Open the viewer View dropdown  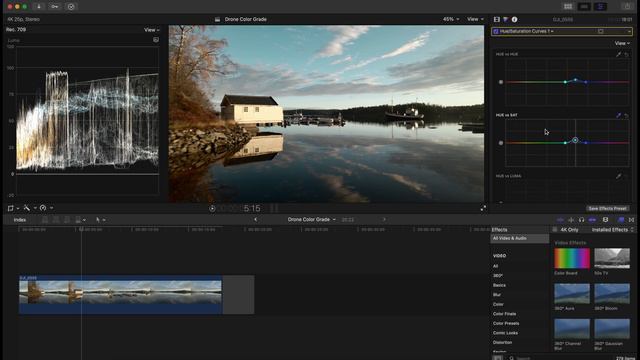click(x=476, y=19)
